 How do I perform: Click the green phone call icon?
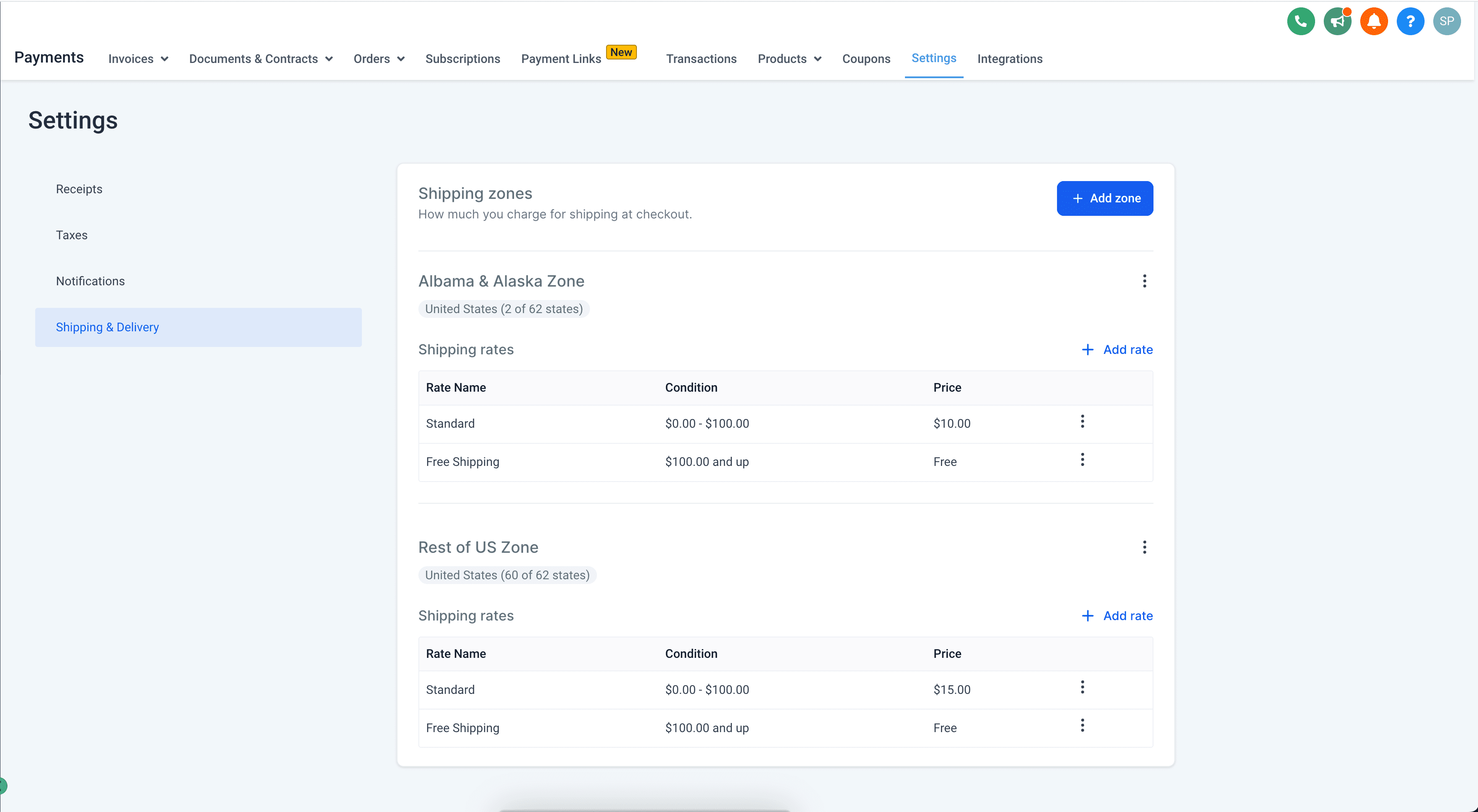point(1301,22)
